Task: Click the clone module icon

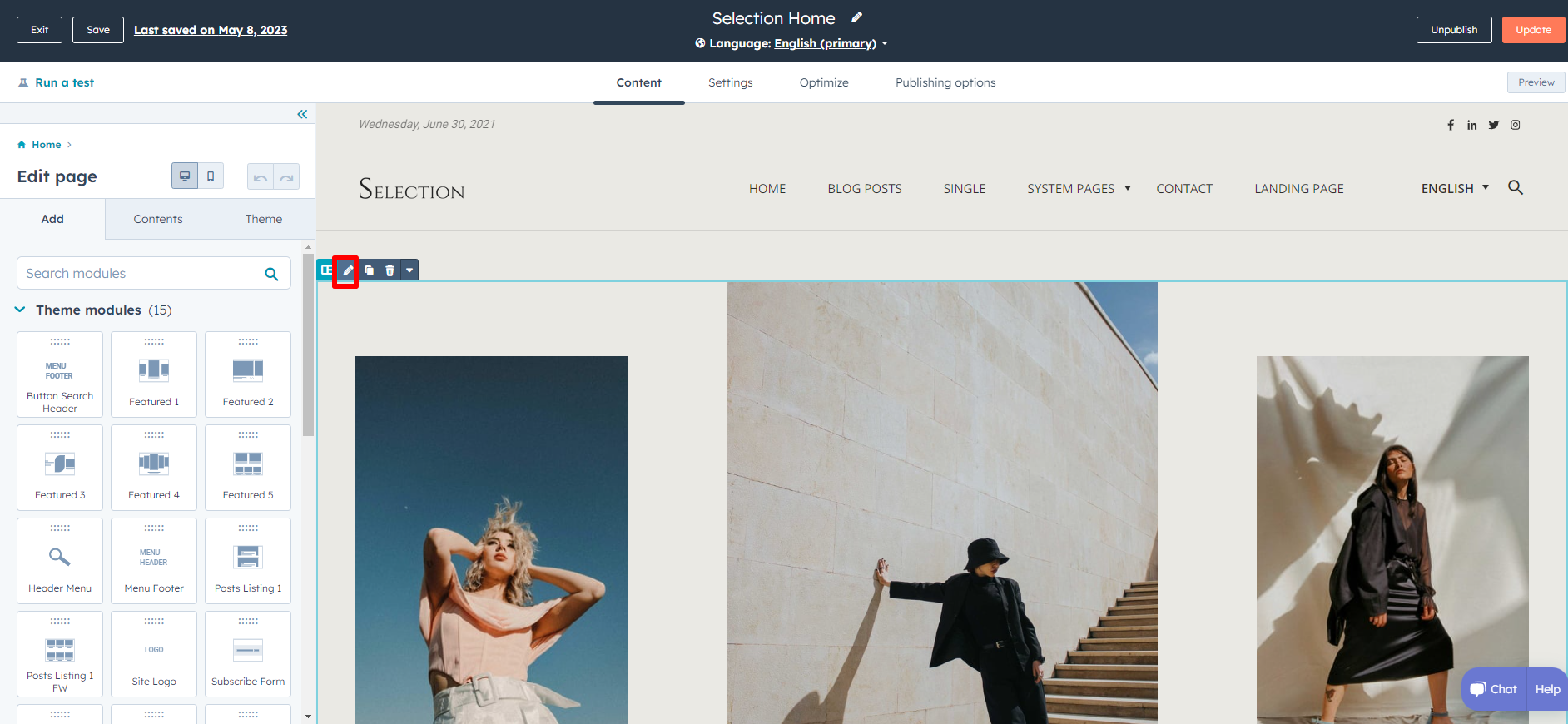Action: point(369,270)
